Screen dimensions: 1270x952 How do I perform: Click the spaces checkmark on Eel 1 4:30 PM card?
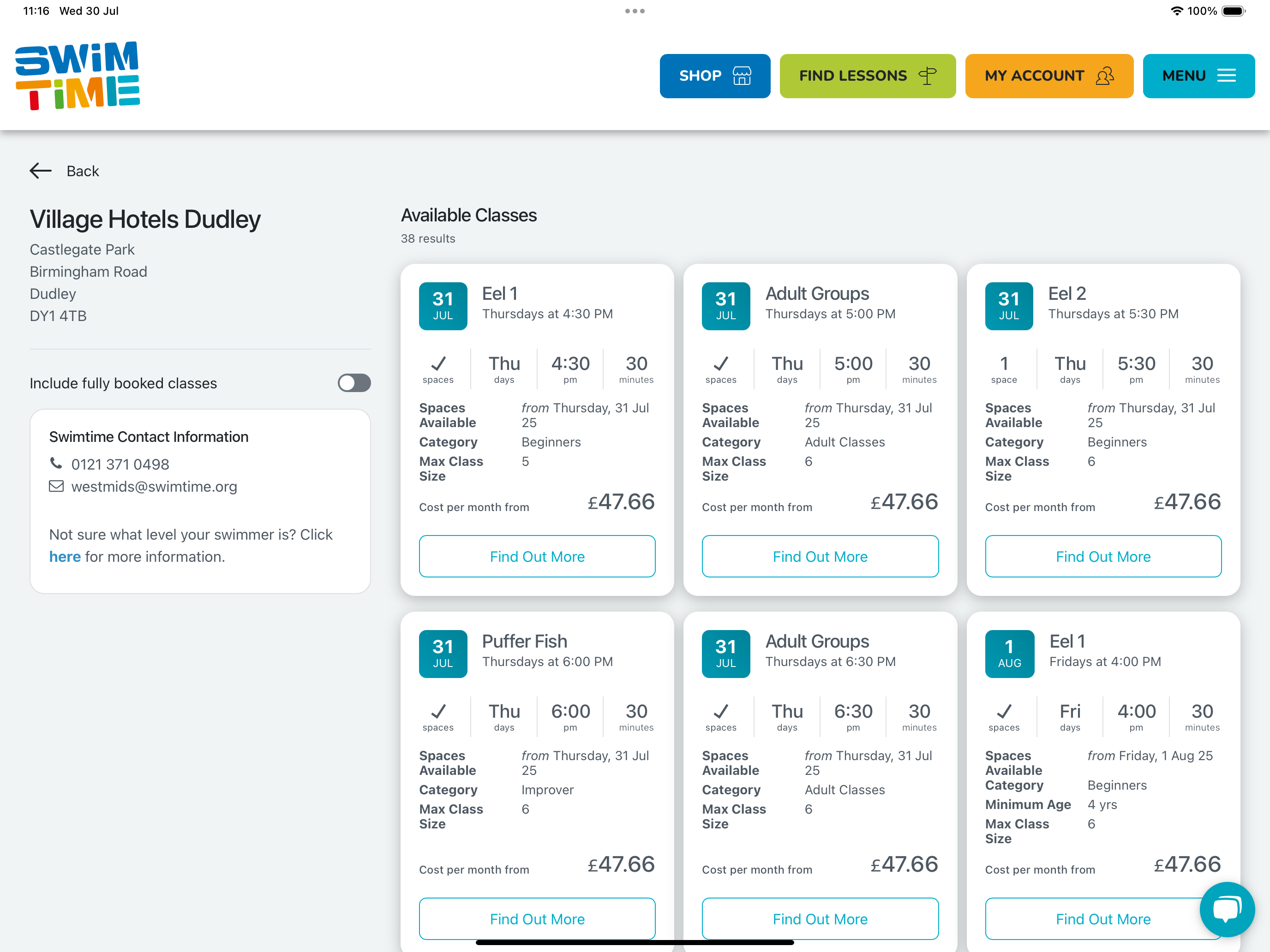[x=438, y=363]
